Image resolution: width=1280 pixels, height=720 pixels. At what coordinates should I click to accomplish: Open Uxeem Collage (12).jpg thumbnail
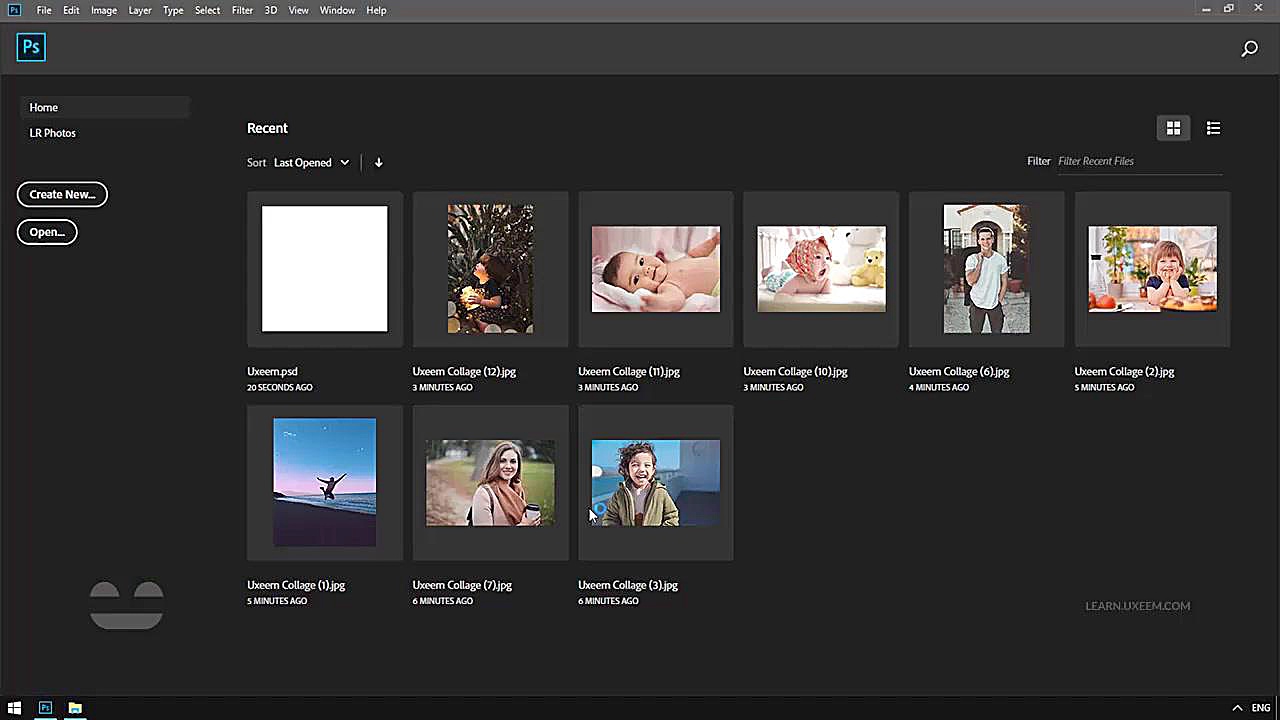pyautogui.click(x=490, y=269)
